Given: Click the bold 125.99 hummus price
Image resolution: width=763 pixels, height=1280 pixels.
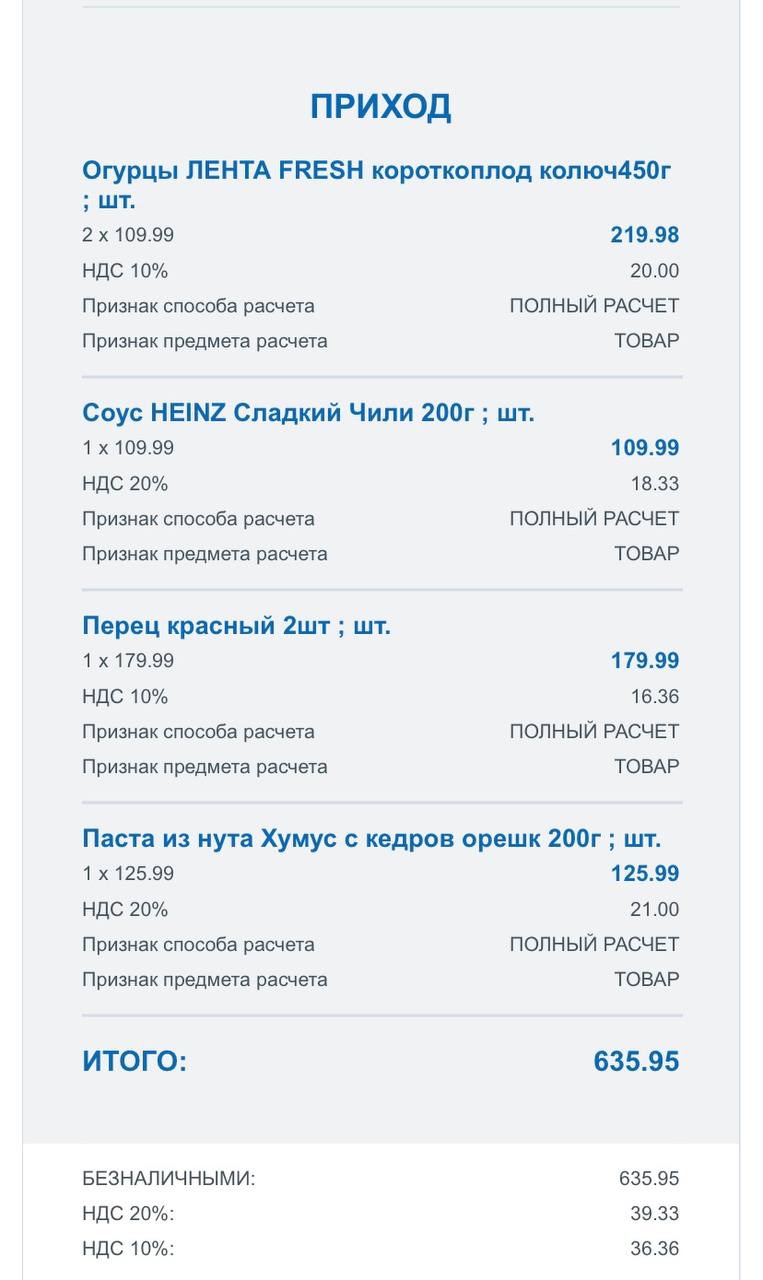Looking at the screenshot, I should tap(644, 874).
